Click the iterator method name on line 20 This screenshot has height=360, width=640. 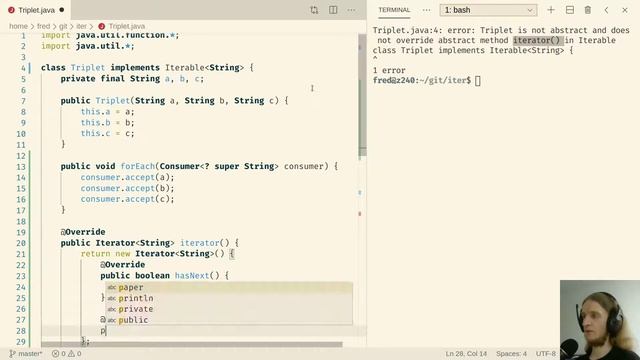pyautogui.click(x=200, y=243)
